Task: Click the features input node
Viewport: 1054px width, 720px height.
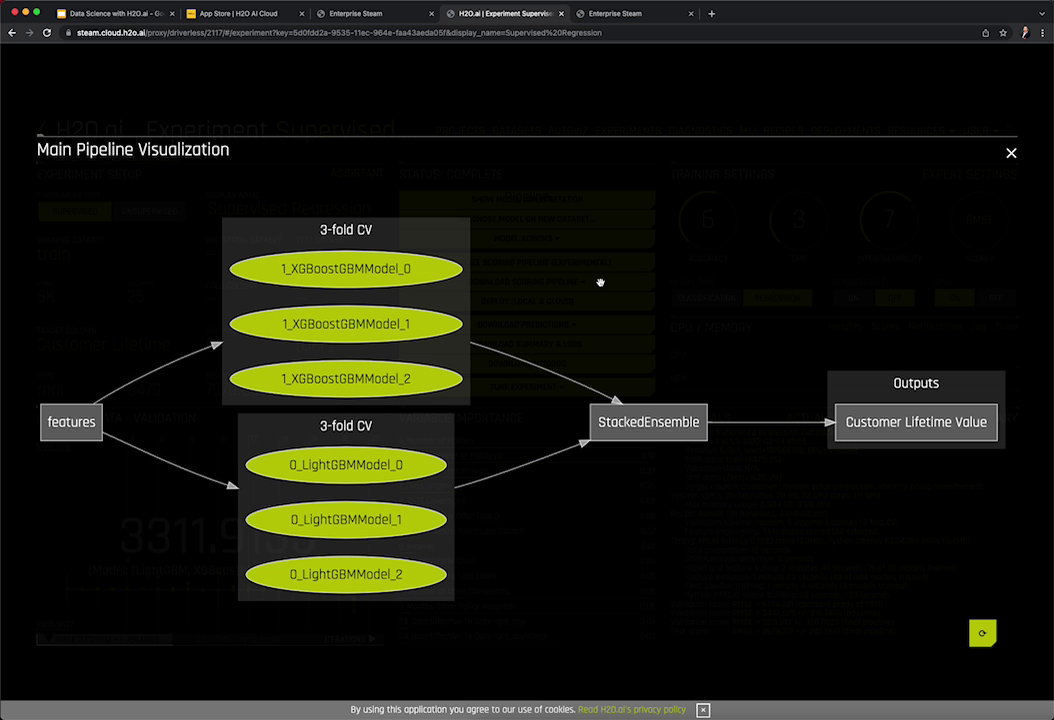Action: (x=72, y=422)
